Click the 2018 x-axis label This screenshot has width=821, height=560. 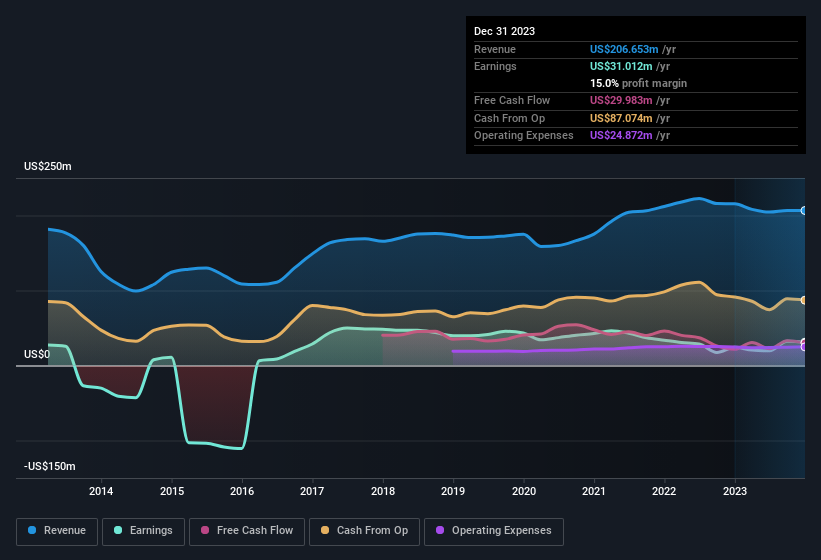pos(383,491)
